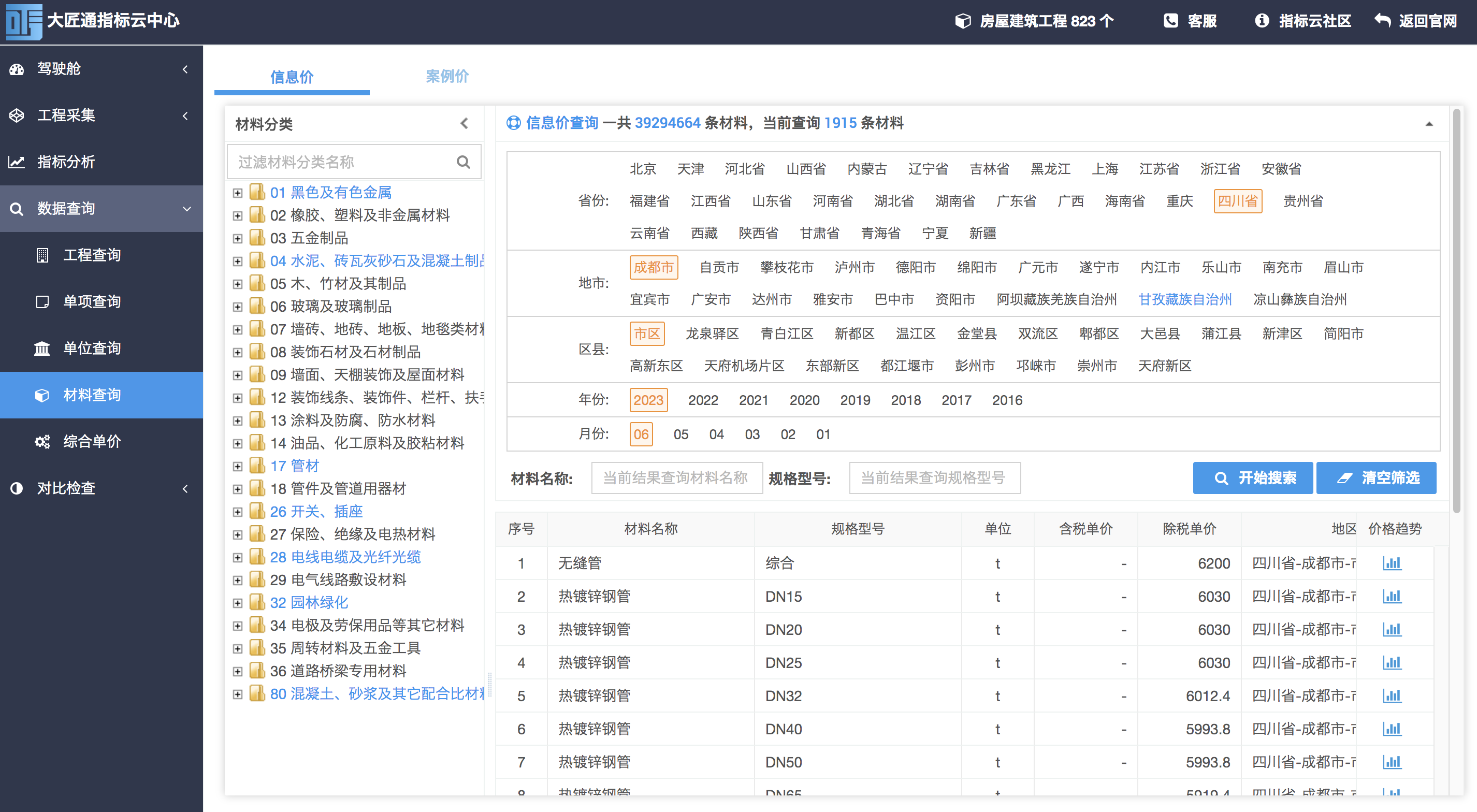Open 工程查询 menu item
The image size is (1477, 812).
click(x=102, y=255)
